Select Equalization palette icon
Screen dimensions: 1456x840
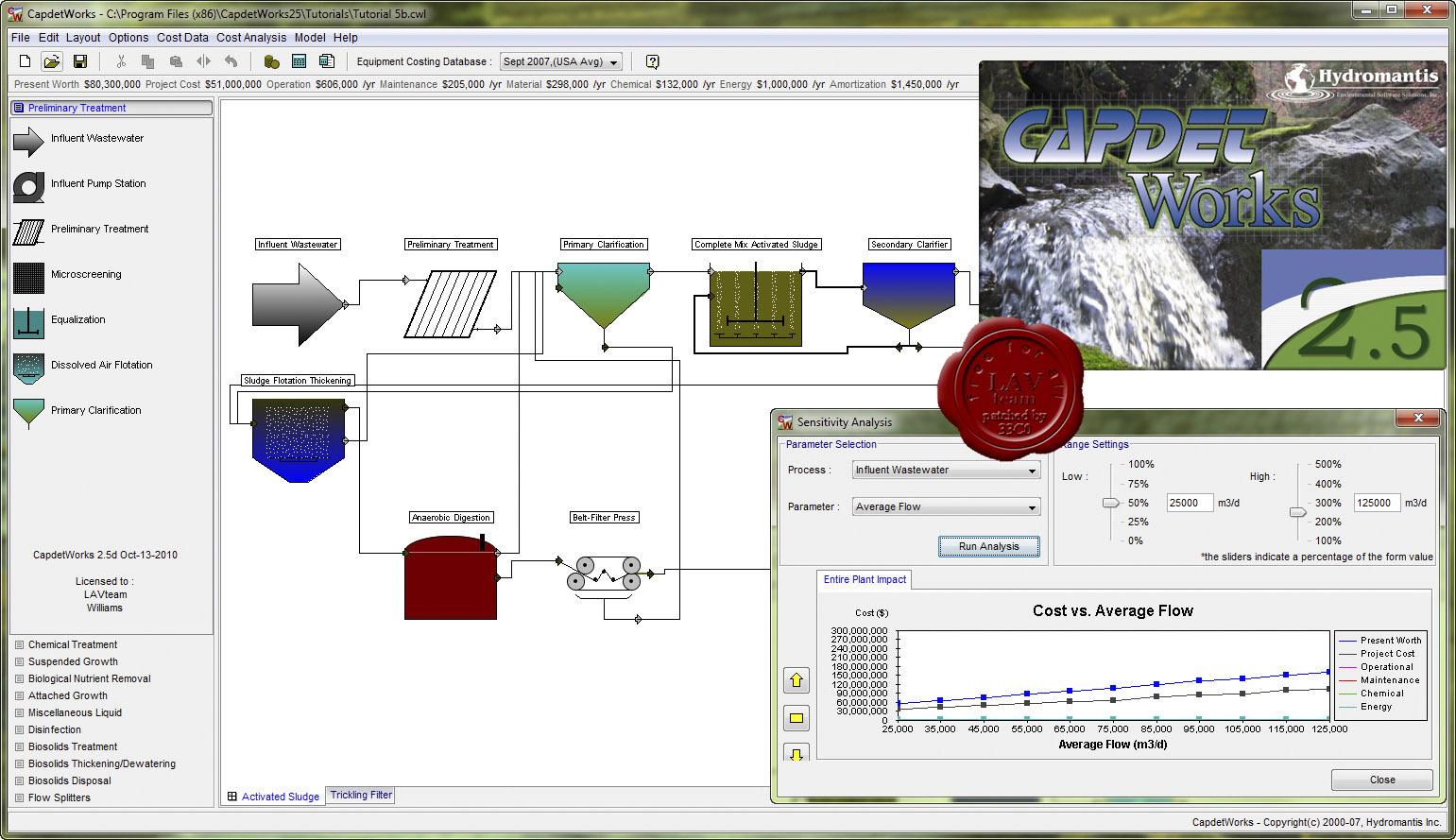pos(29,323)
